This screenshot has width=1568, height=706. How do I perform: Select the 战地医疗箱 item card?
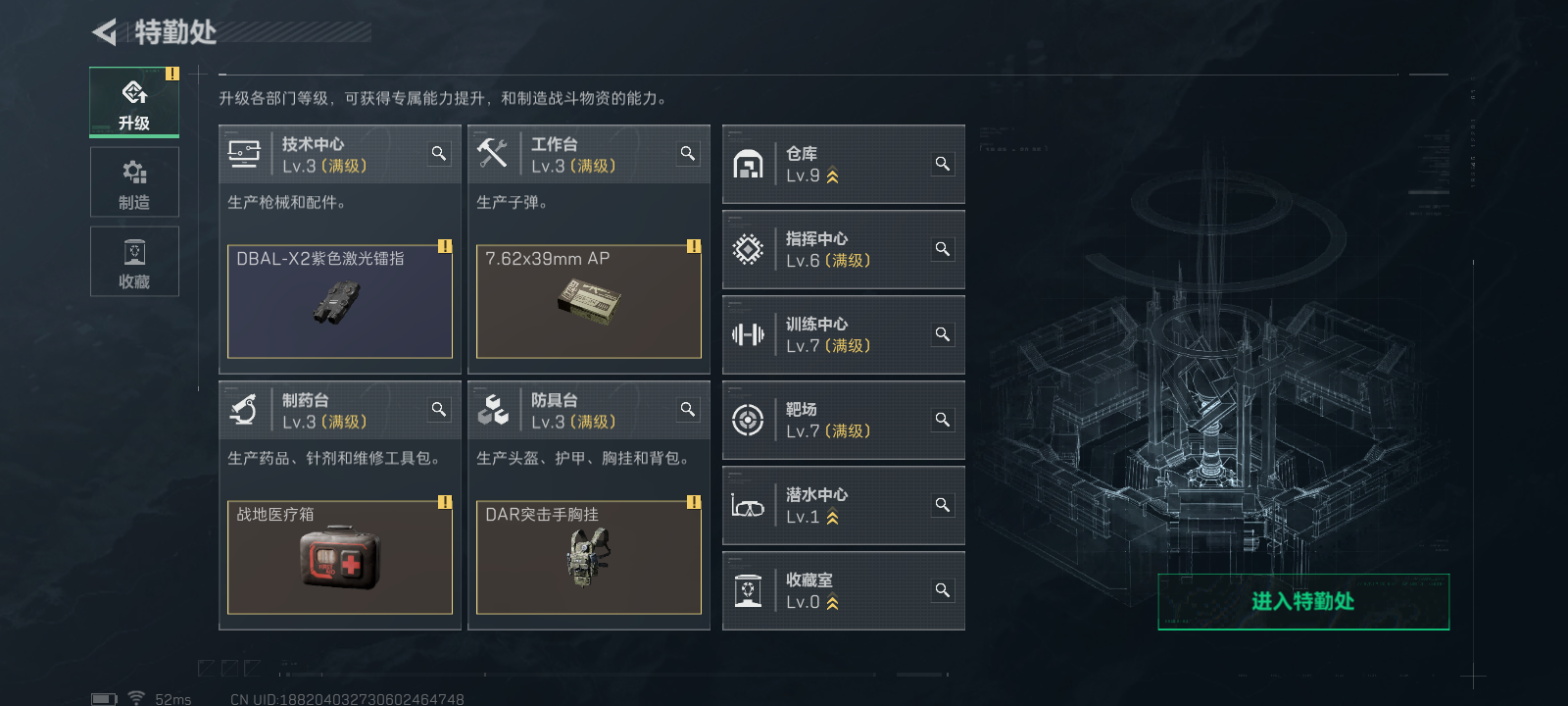point(340,557)
